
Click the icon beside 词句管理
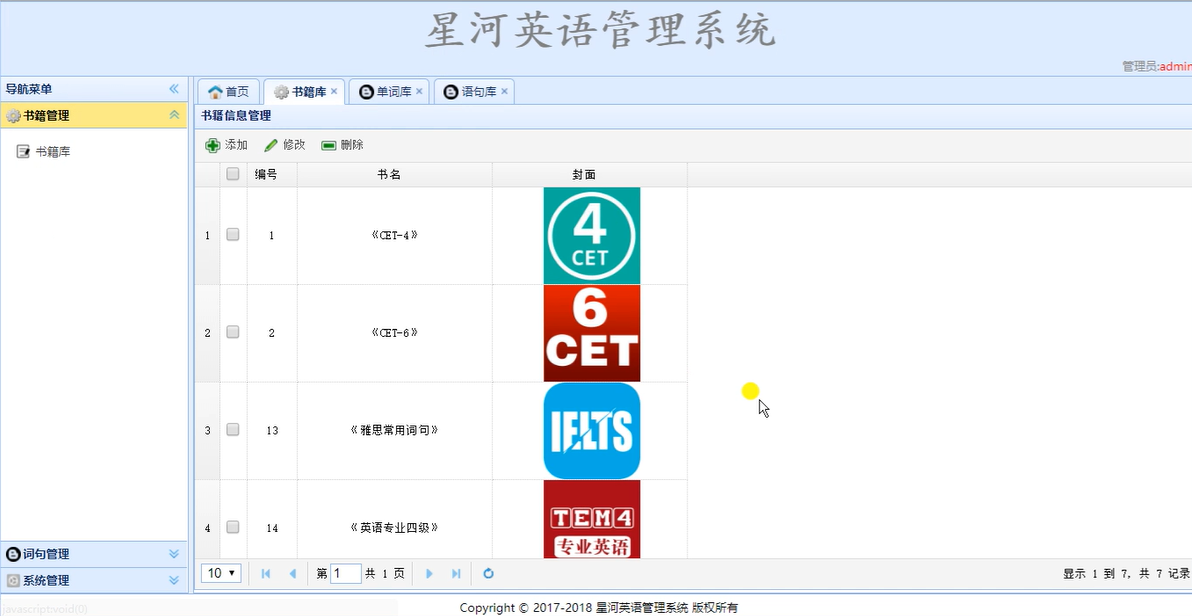pyautogui.click(x=13, y=554)
